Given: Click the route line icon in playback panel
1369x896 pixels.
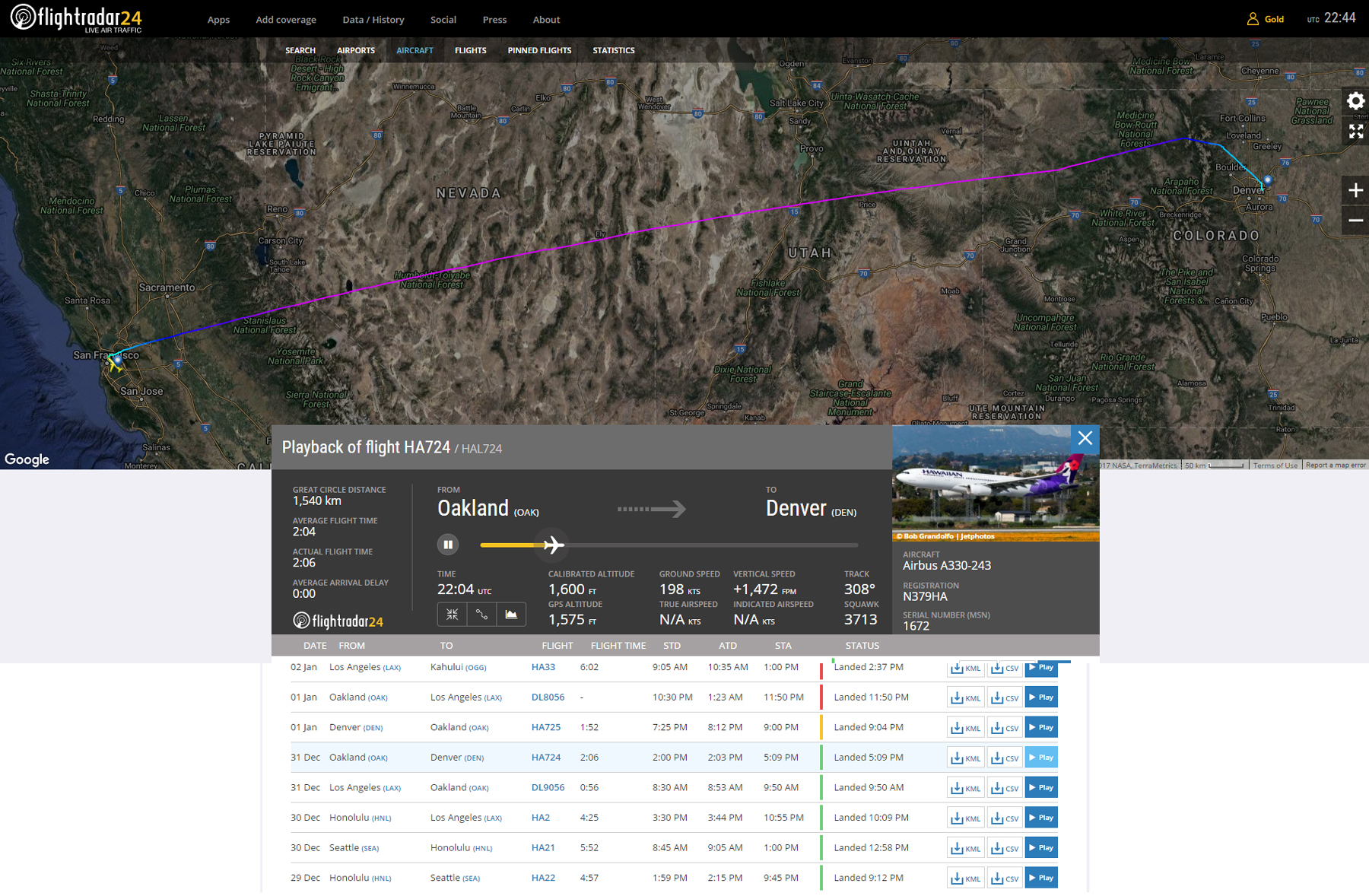Looking at the screenshot, I should click(481, 614).
